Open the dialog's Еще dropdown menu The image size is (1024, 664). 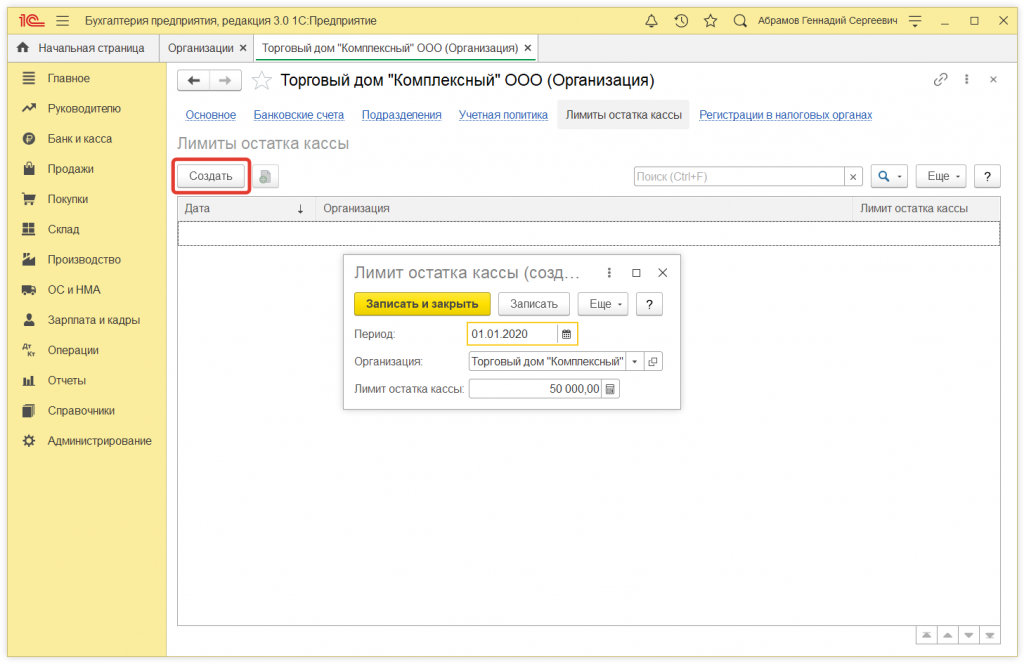click(x=603, y=304)
